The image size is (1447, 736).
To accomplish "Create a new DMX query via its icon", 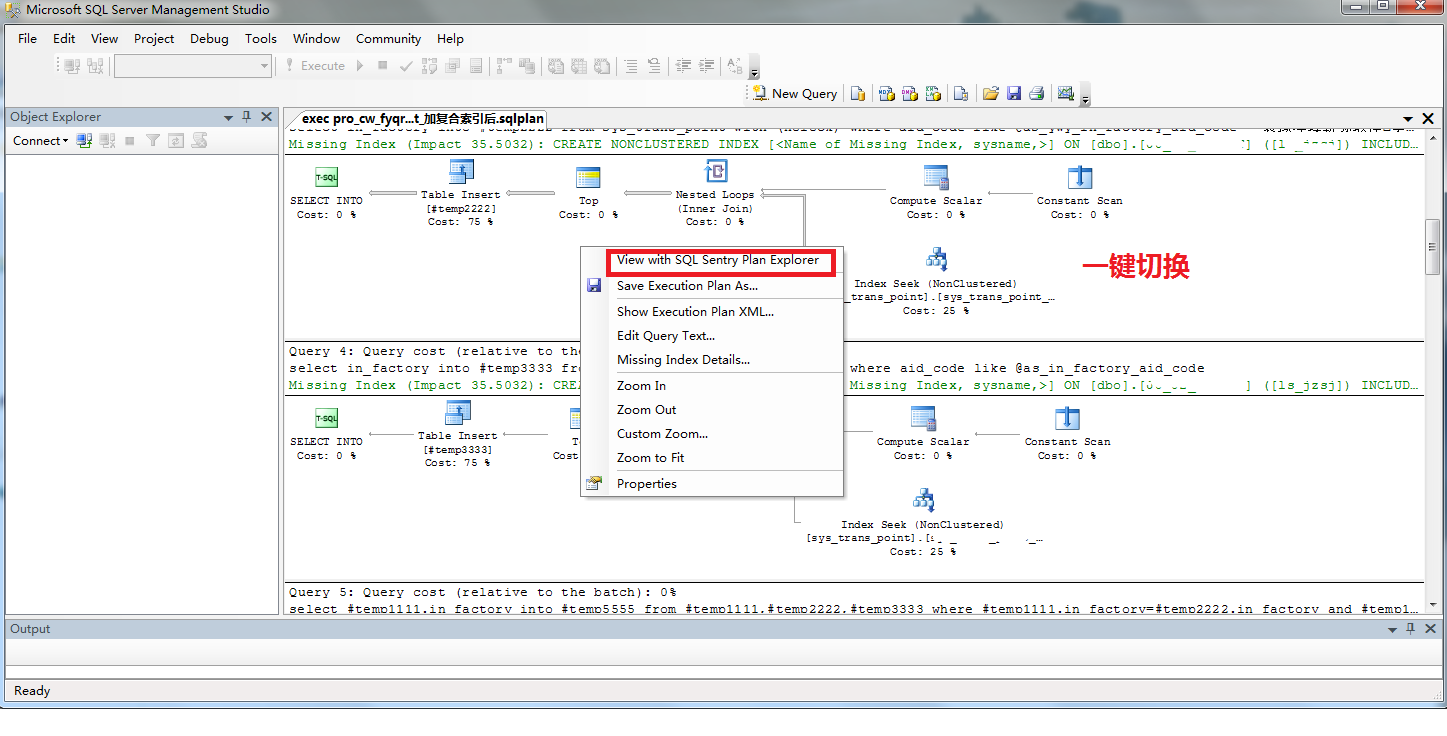I will 908,92.
